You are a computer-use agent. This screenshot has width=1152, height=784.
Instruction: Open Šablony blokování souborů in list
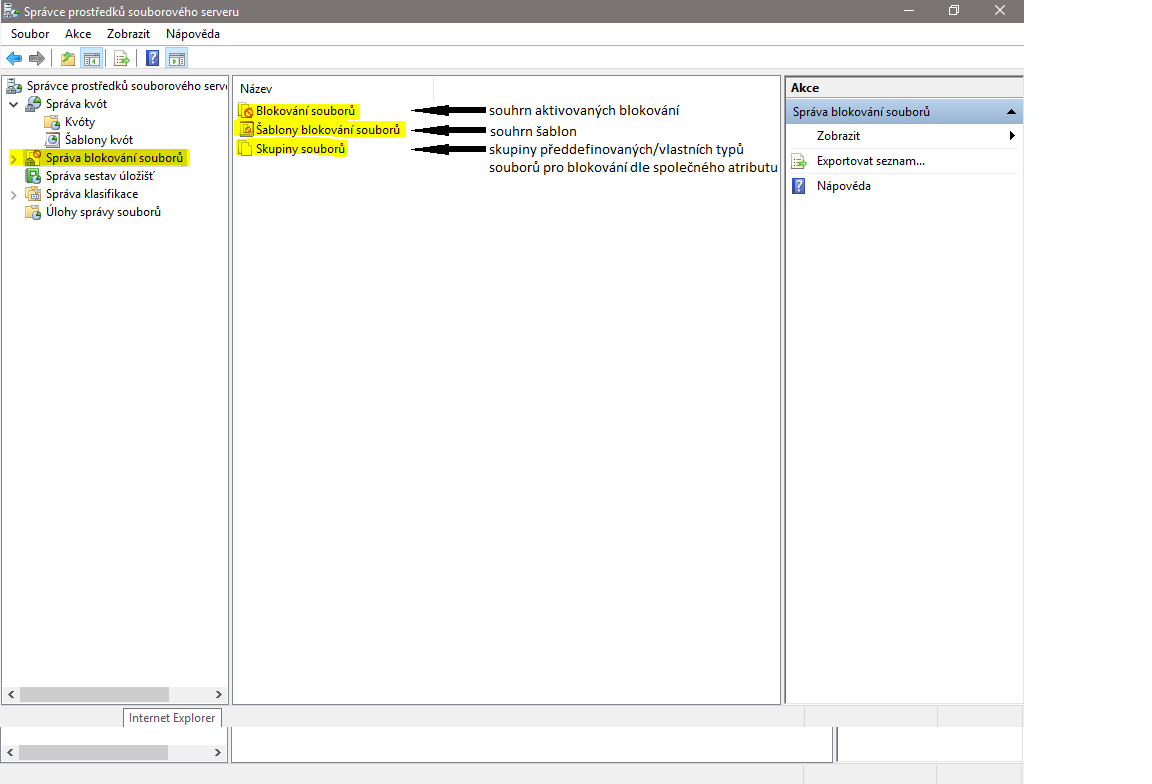coord(327,130)
